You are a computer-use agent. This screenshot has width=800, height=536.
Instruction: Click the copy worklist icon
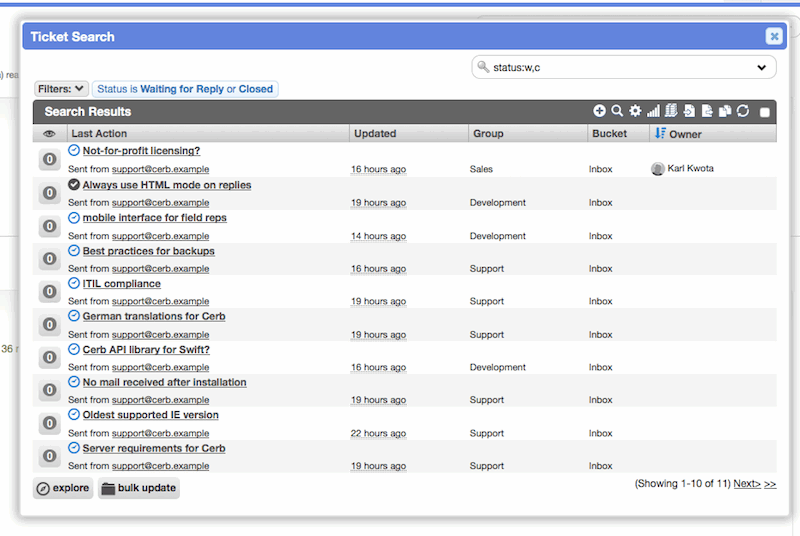point(724,111)
